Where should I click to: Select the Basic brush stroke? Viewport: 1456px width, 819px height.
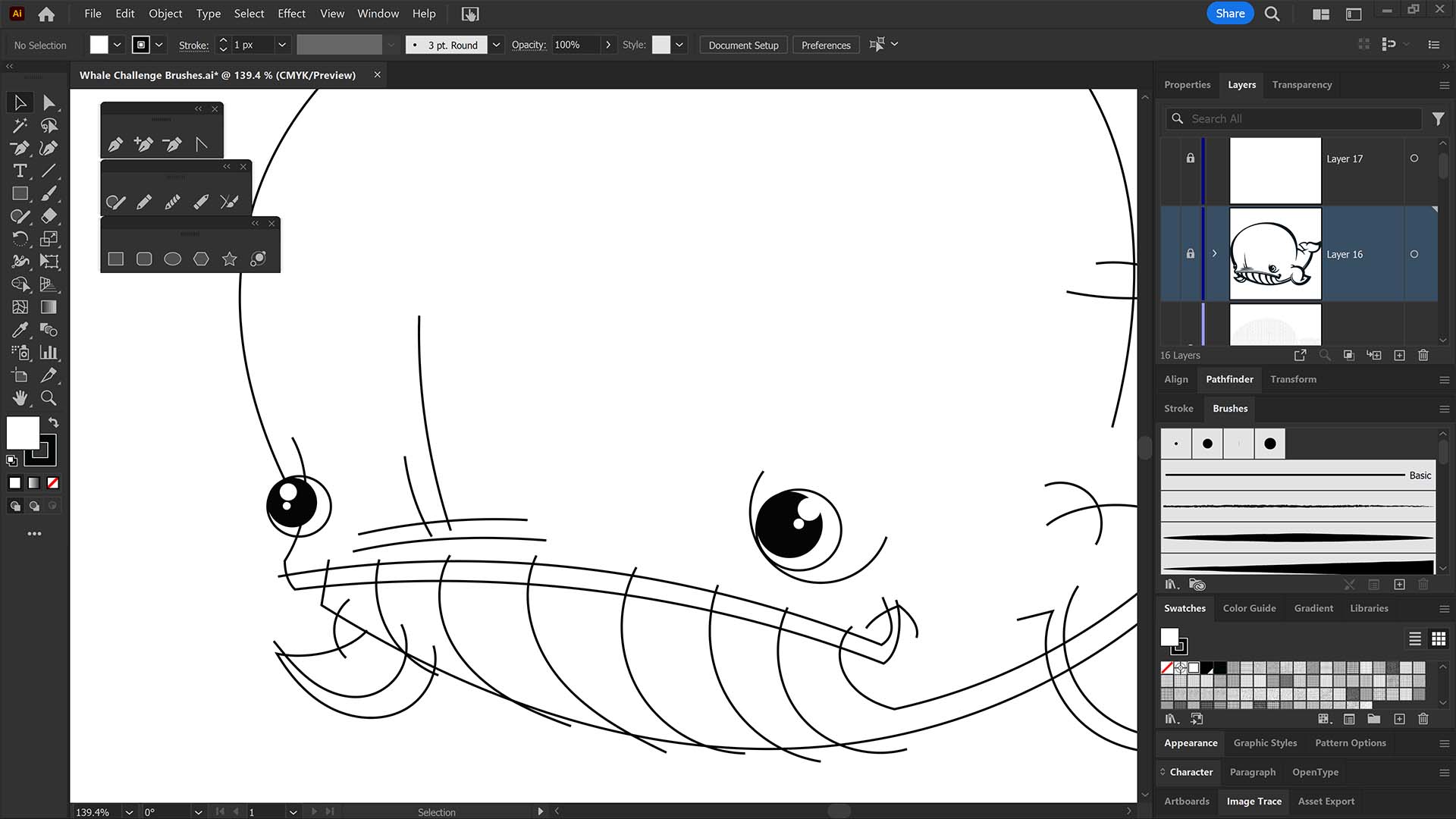click(x=1298, y=475)
